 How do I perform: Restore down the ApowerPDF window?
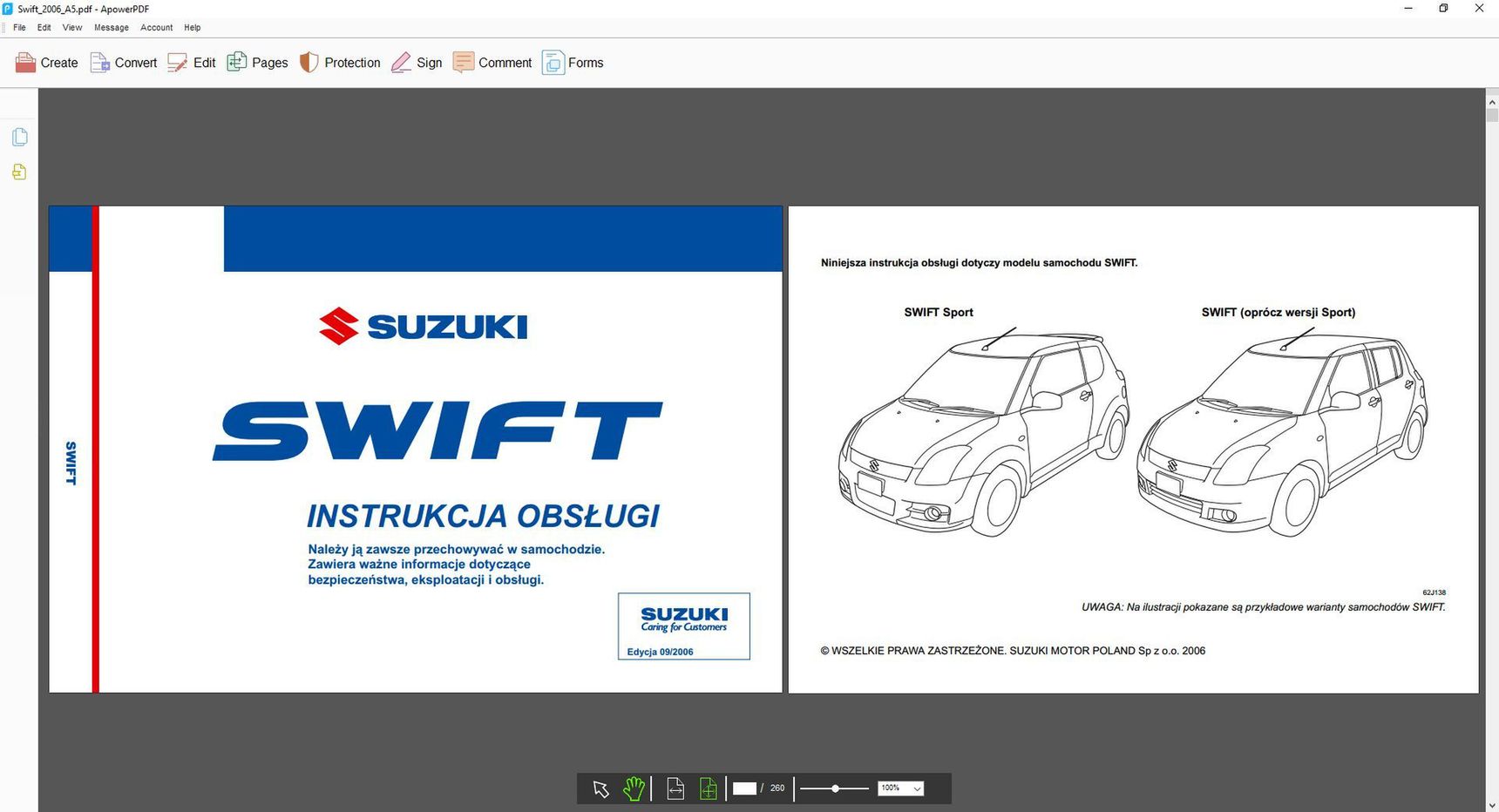click(1443, 8)
